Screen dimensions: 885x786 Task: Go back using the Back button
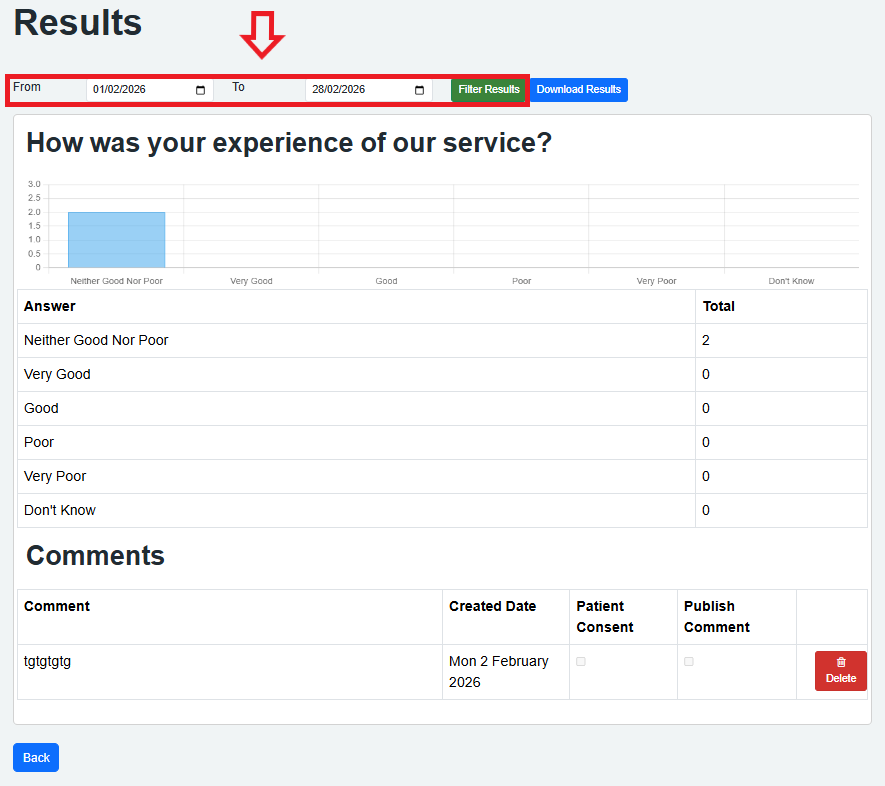pos(36,758)
